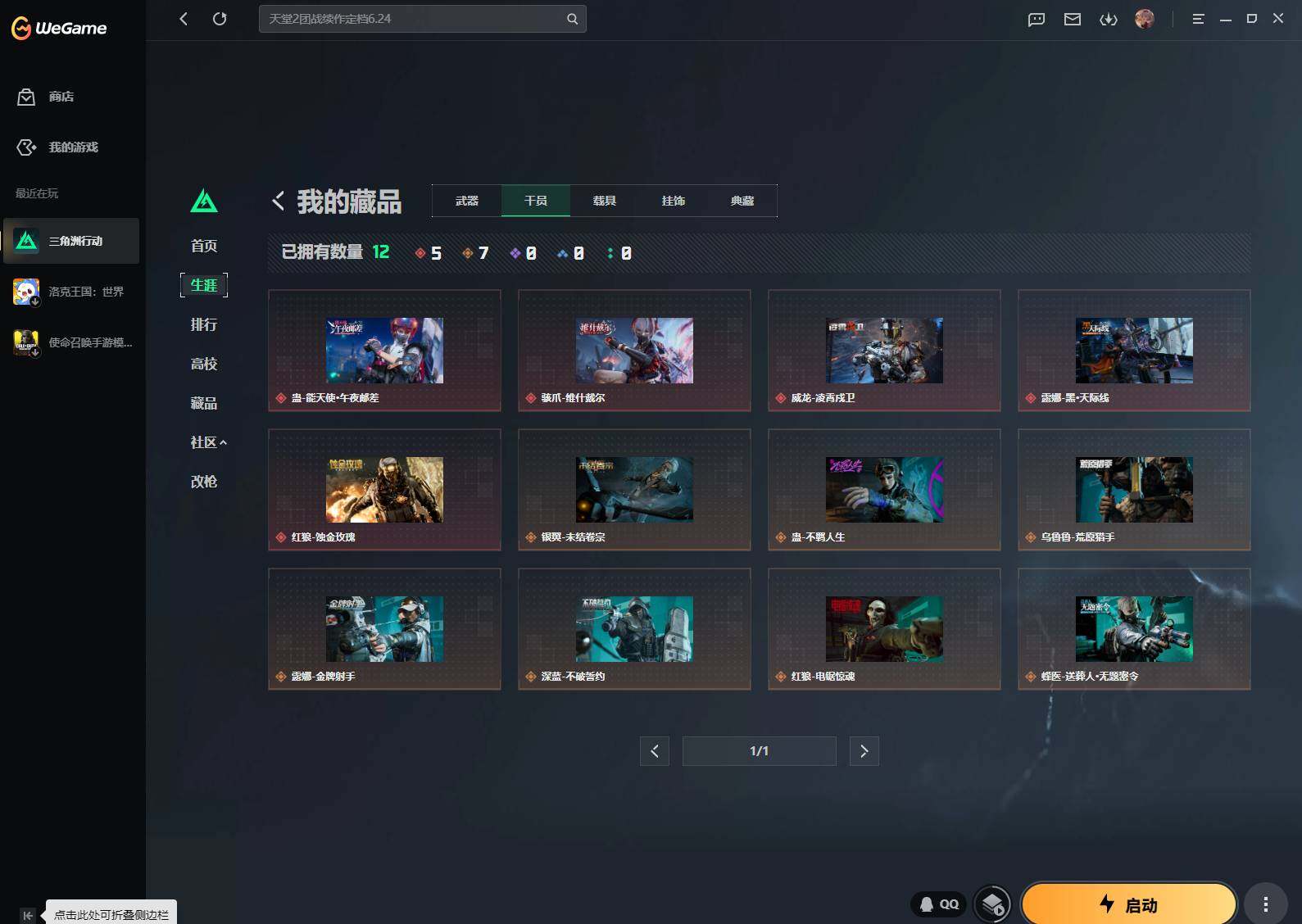Screen dimensions: 1302x924
Task: Open the 乌鲁鲁-荒原猎手 skin card
Action: pyautogui.click(x=1134, y=490)
